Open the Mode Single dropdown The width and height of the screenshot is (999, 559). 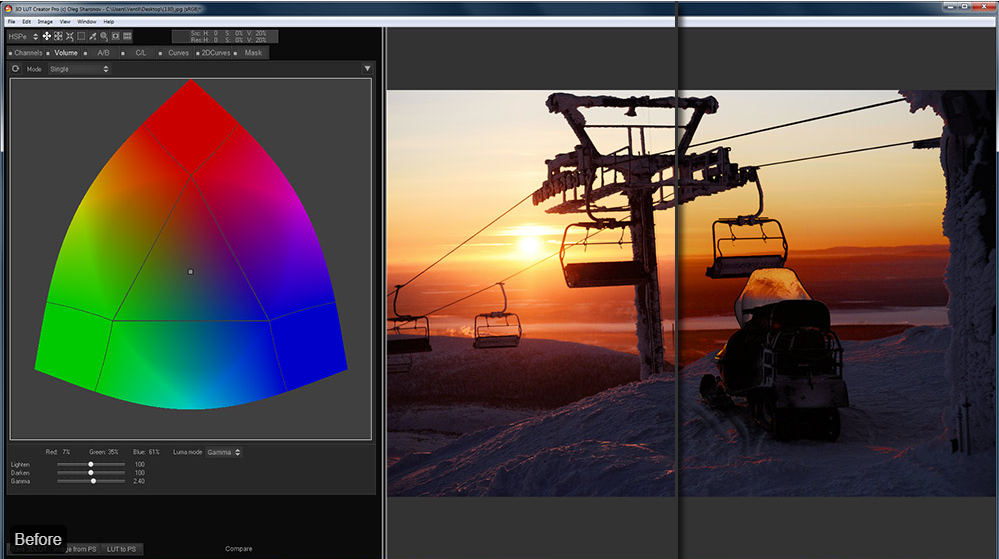[x=79, y=69]
